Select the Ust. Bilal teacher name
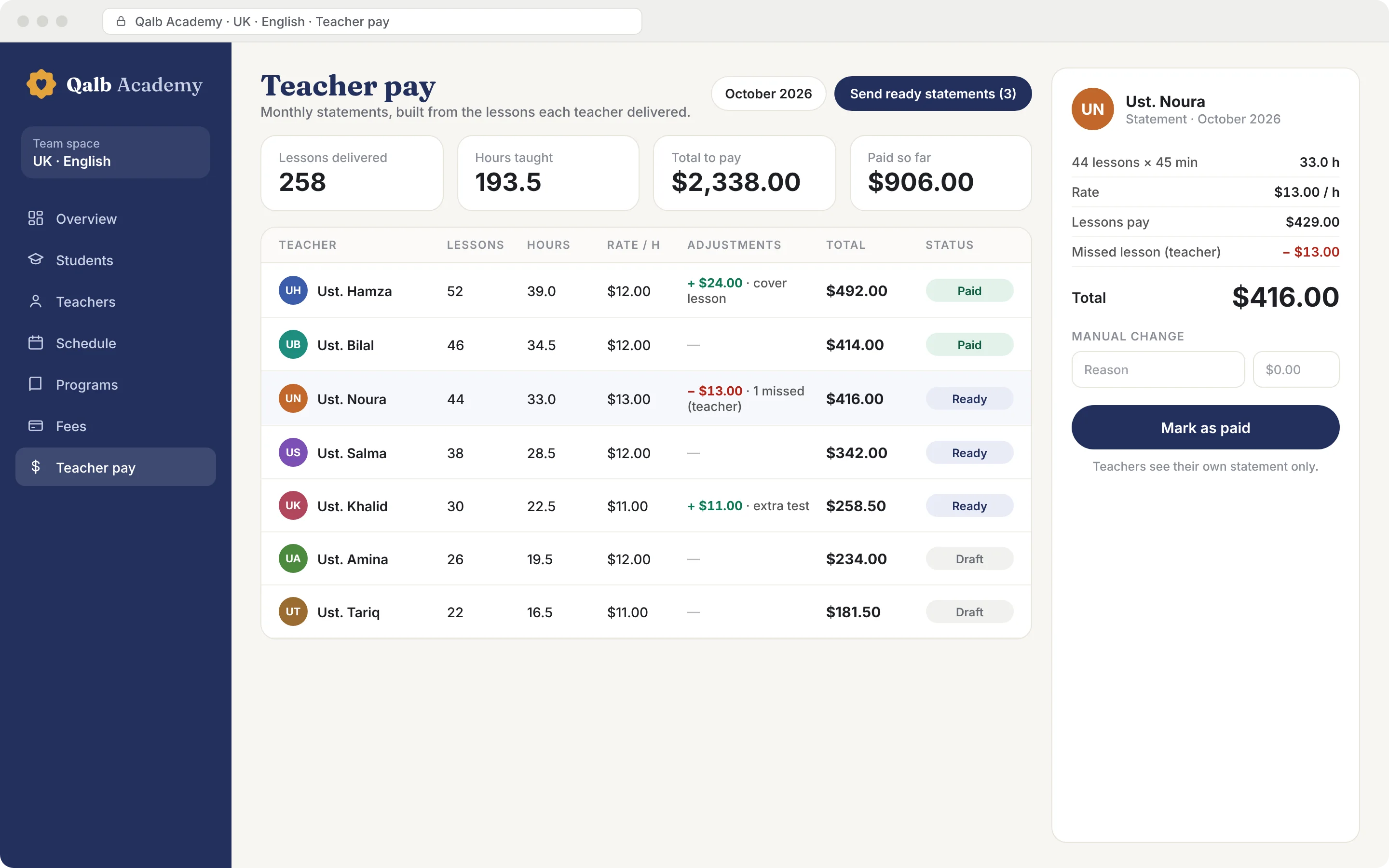1389x868 pixels. pyautogui.click(x=345, y=345)
